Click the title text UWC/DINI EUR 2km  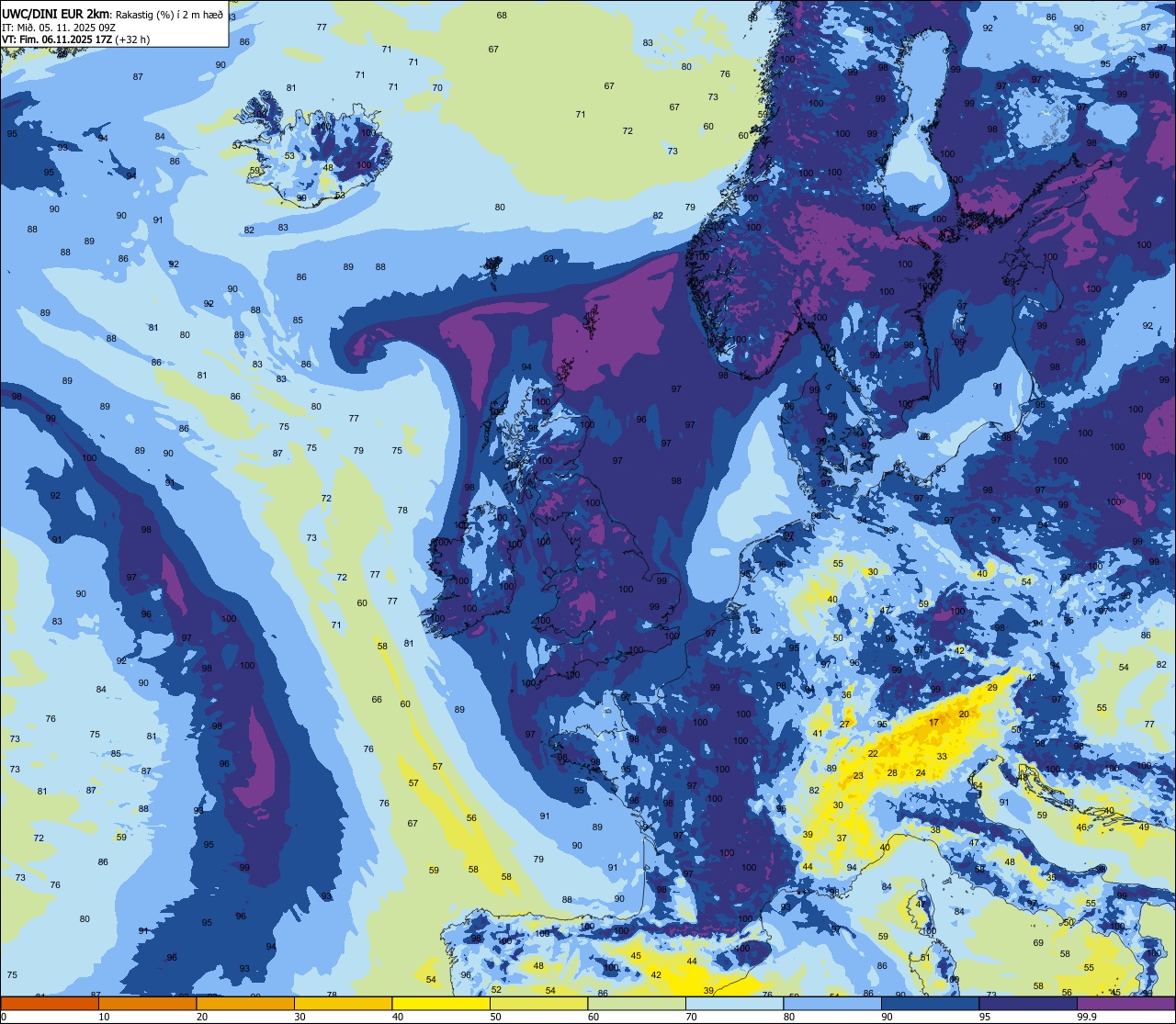coord(56,13)
